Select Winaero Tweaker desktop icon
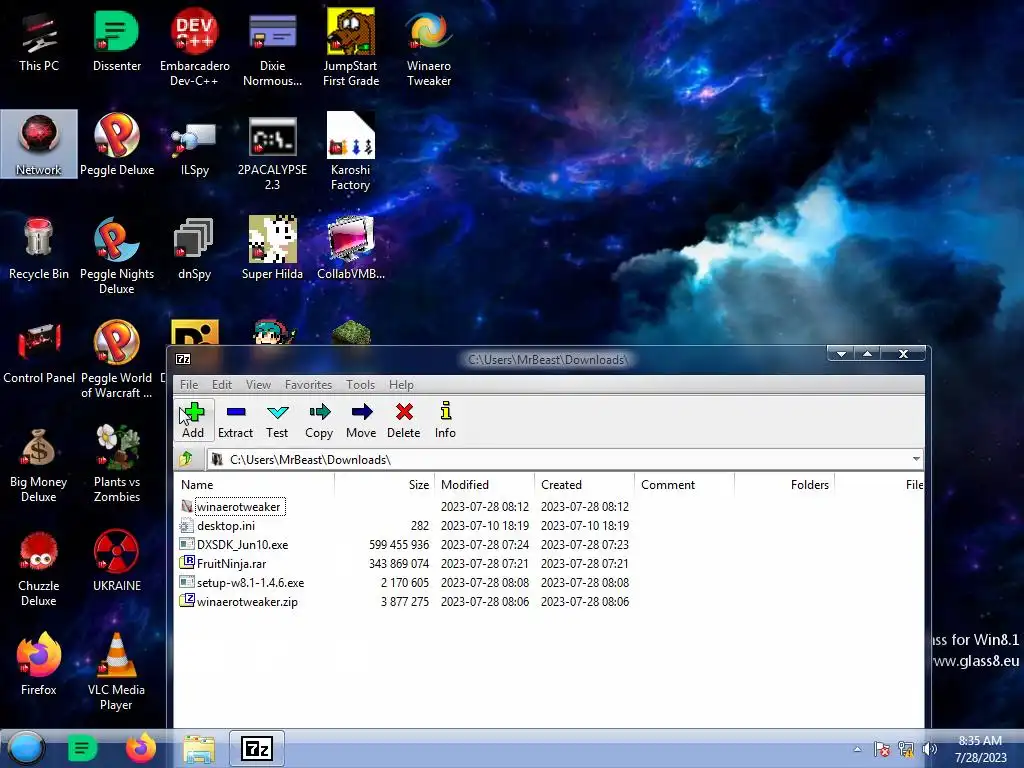 pyautogui.click(x=428, y=49)
